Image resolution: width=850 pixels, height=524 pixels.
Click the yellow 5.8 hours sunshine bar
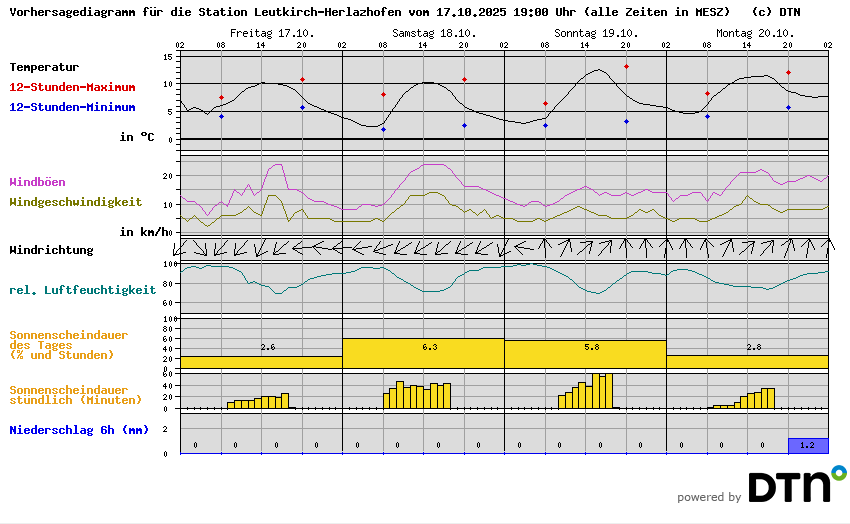tap(585, 354)
